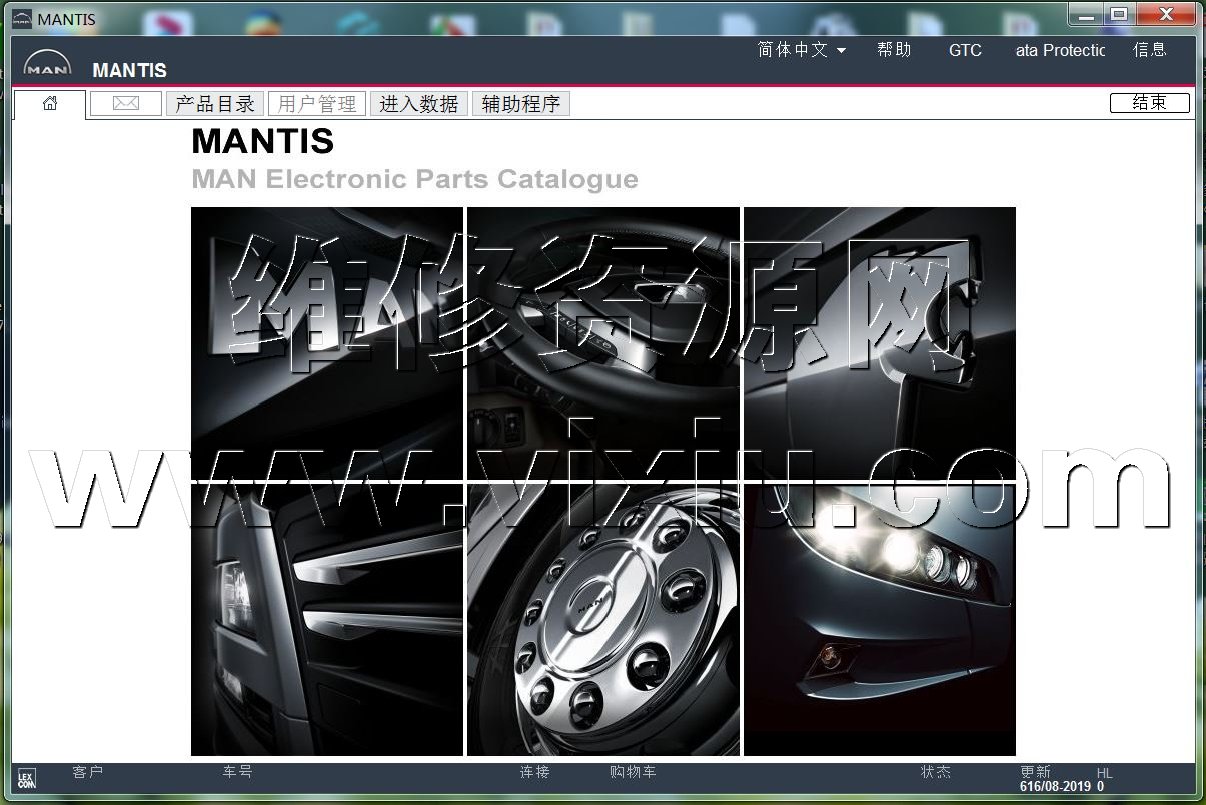
Task: Switch to the 产品目录 tab
Action: [215, 104]
